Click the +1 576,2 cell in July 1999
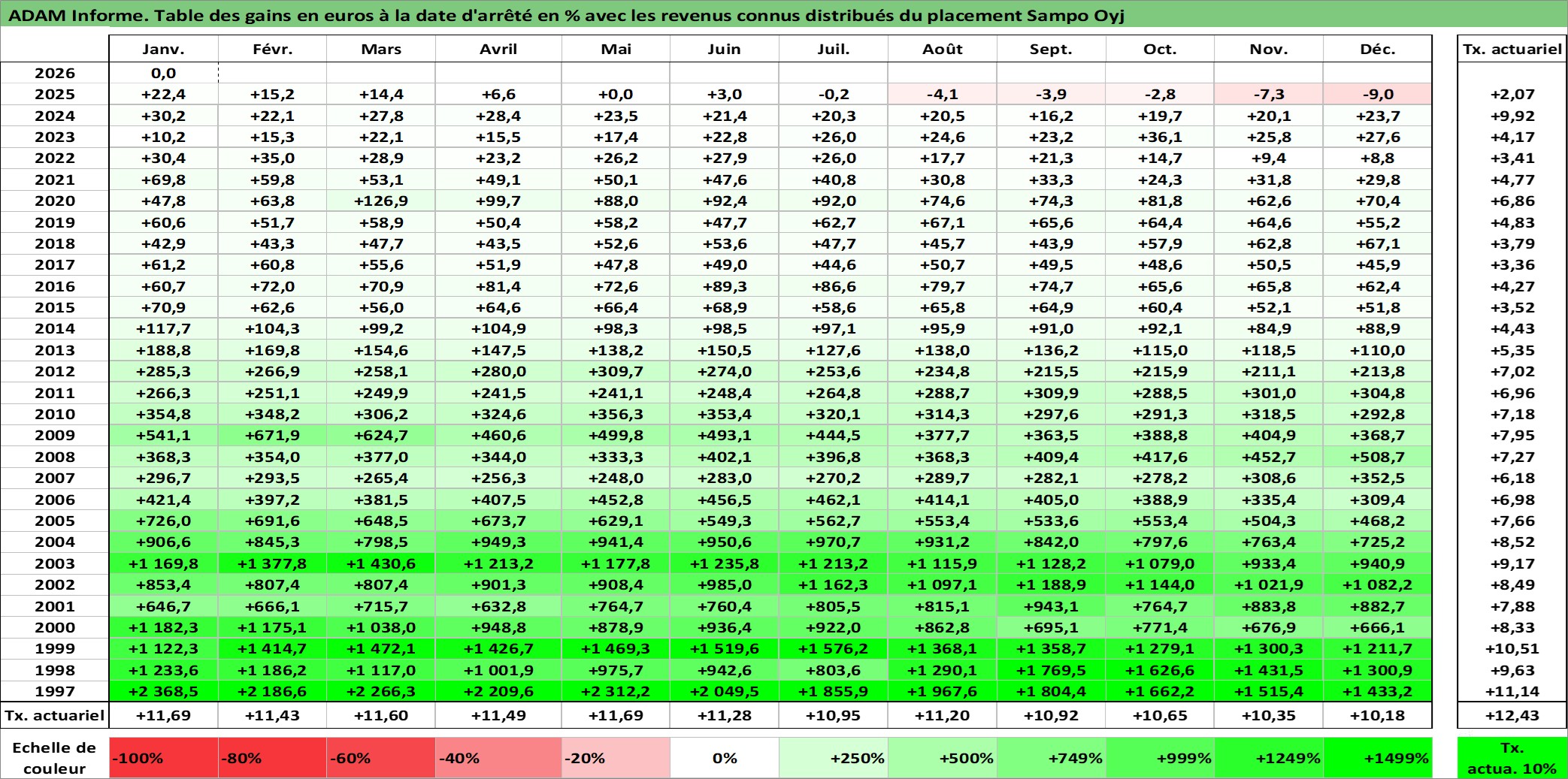Image resolution: width=1568 pixels, height=779 pixels. tap(833, 648)
